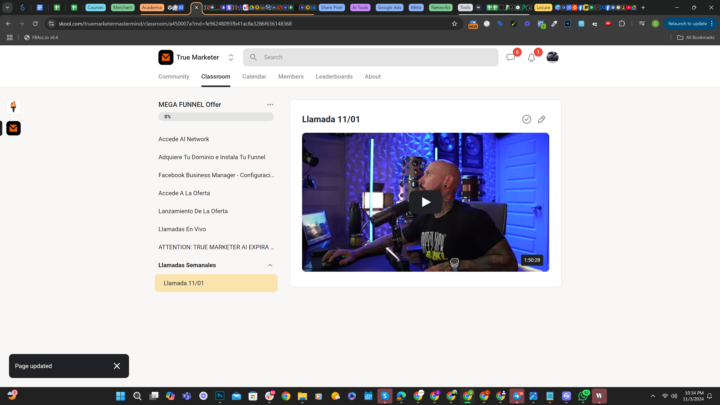
Task: Open the Chrome extensions puzzle icon
Action: coord(622,23)
